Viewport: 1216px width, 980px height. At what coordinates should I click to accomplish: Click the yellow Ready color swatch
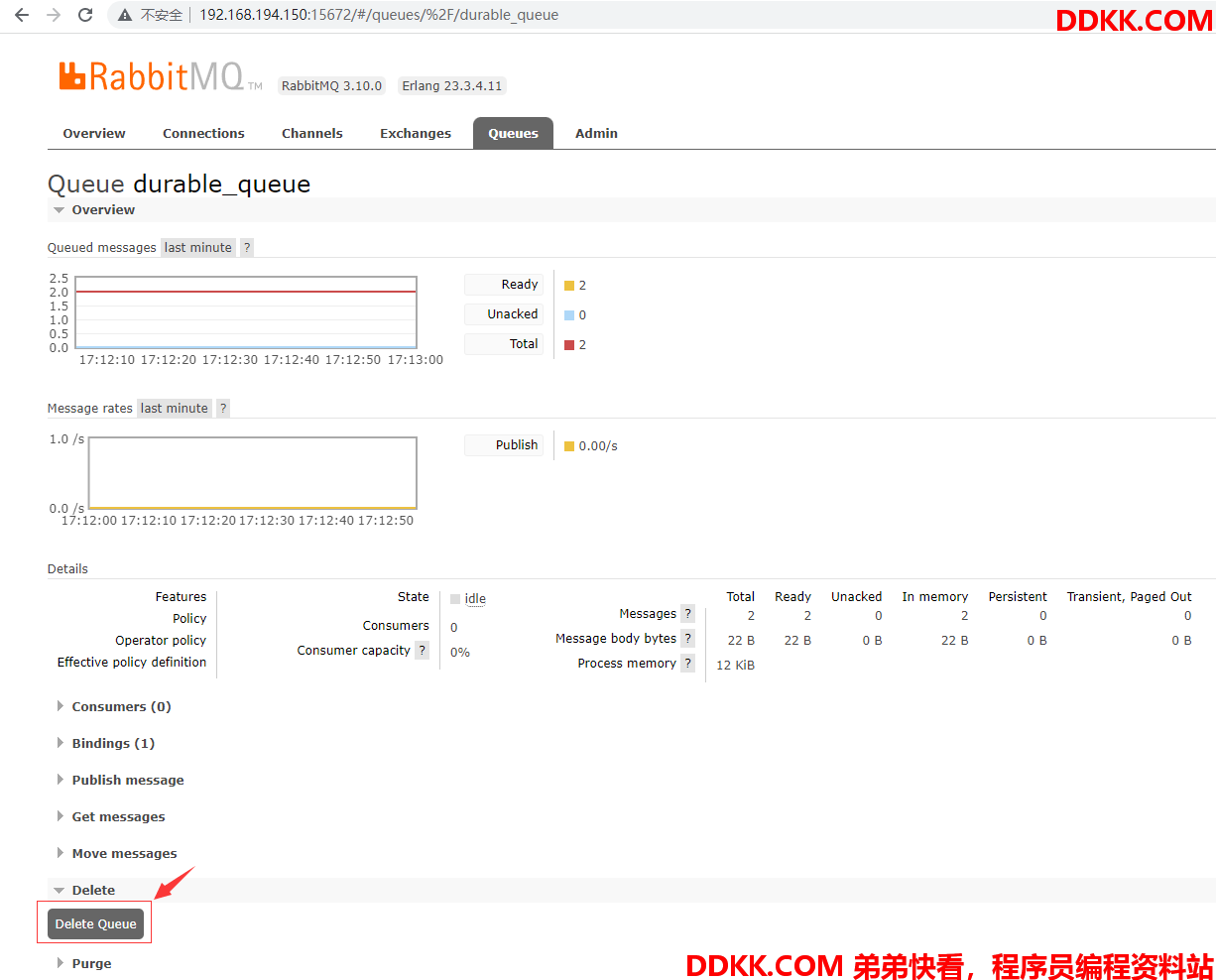569,286
